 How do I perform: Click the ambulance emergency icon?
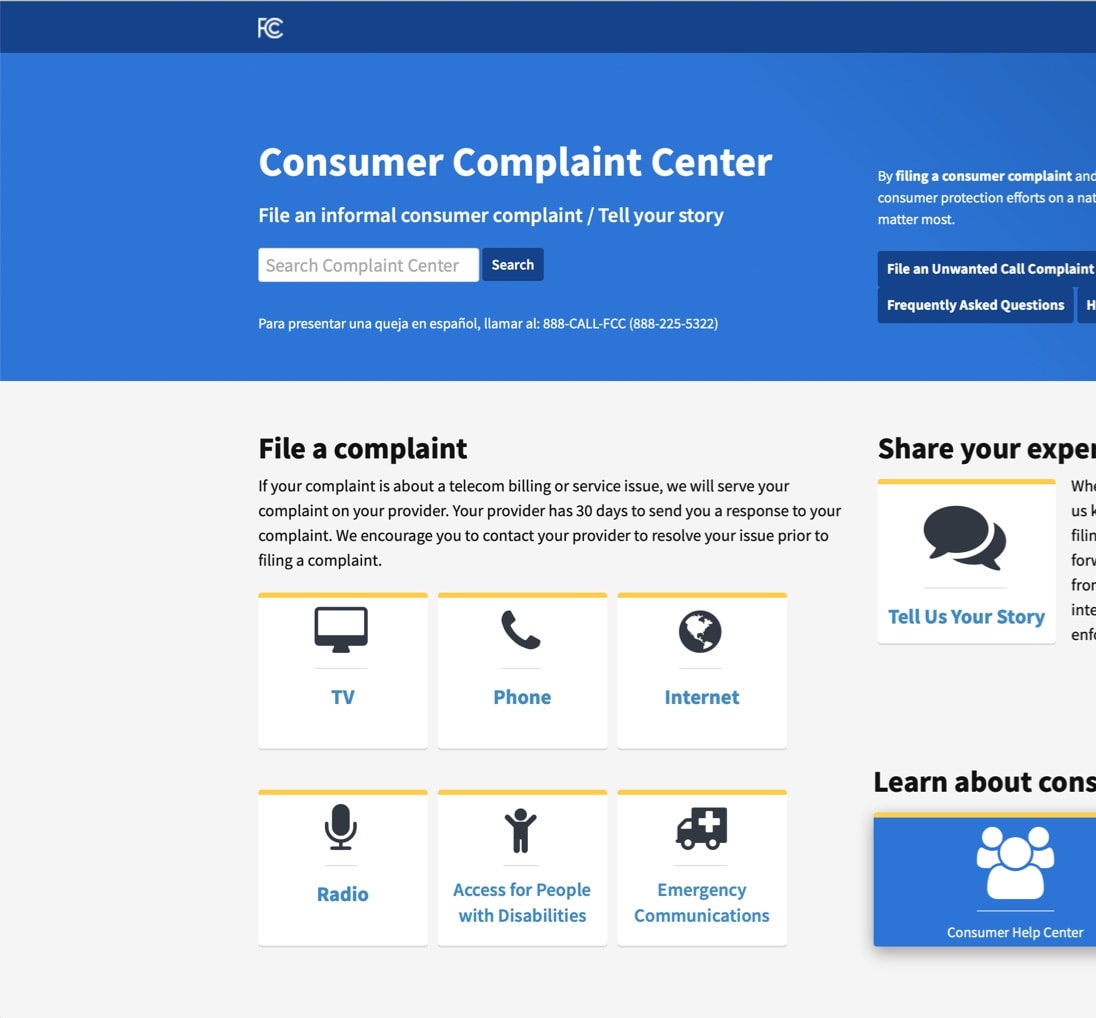[701, 829]
